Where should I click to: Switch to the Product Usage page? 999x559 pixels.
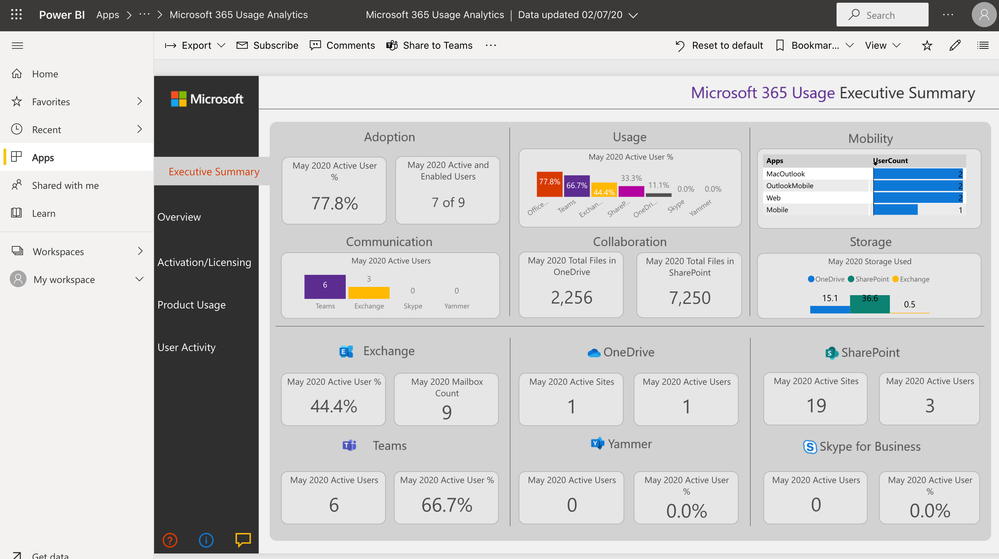click(191, 305)
